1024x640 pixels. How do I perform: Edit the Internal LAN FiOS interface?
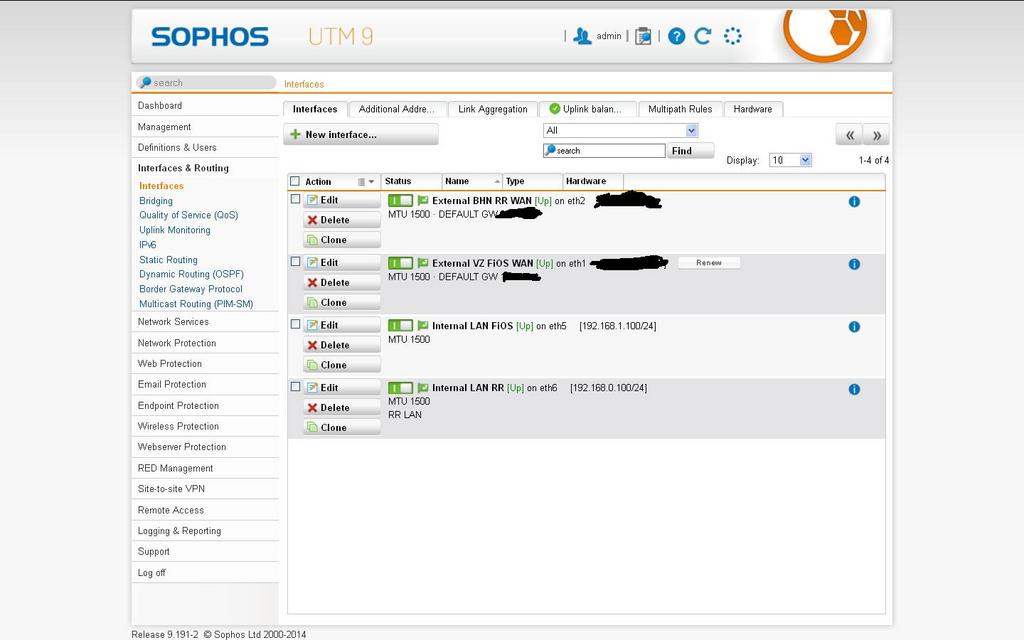coord(342,325)
